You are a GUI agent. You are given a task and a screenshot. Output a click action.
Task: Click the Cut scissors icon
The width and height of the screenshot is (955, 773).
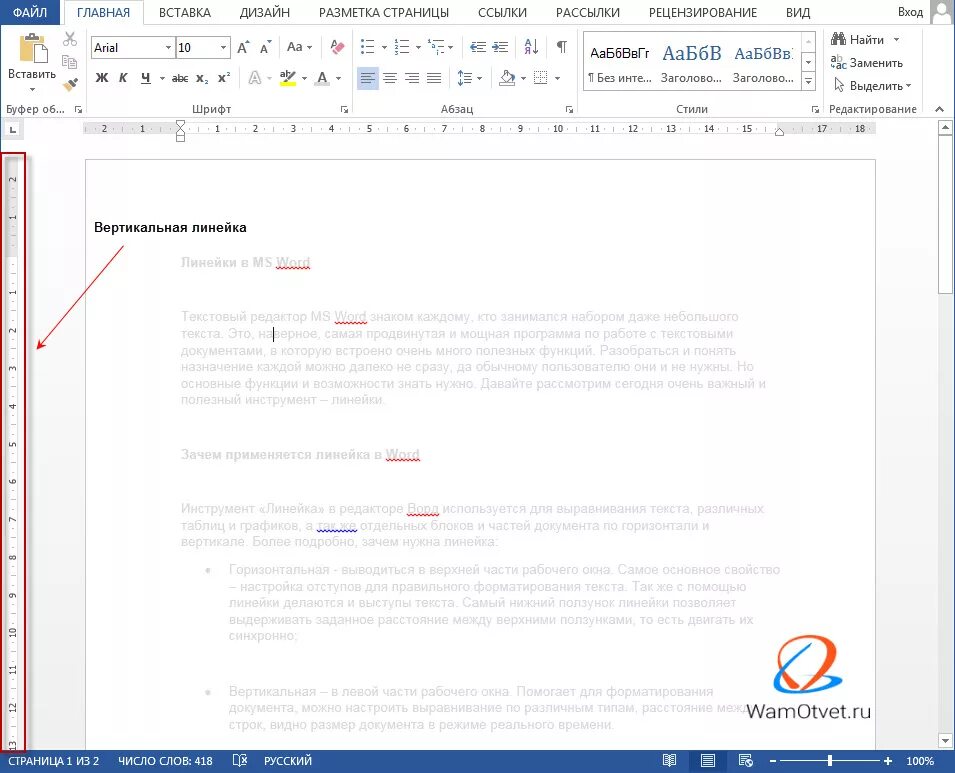(x=70, y=40)
